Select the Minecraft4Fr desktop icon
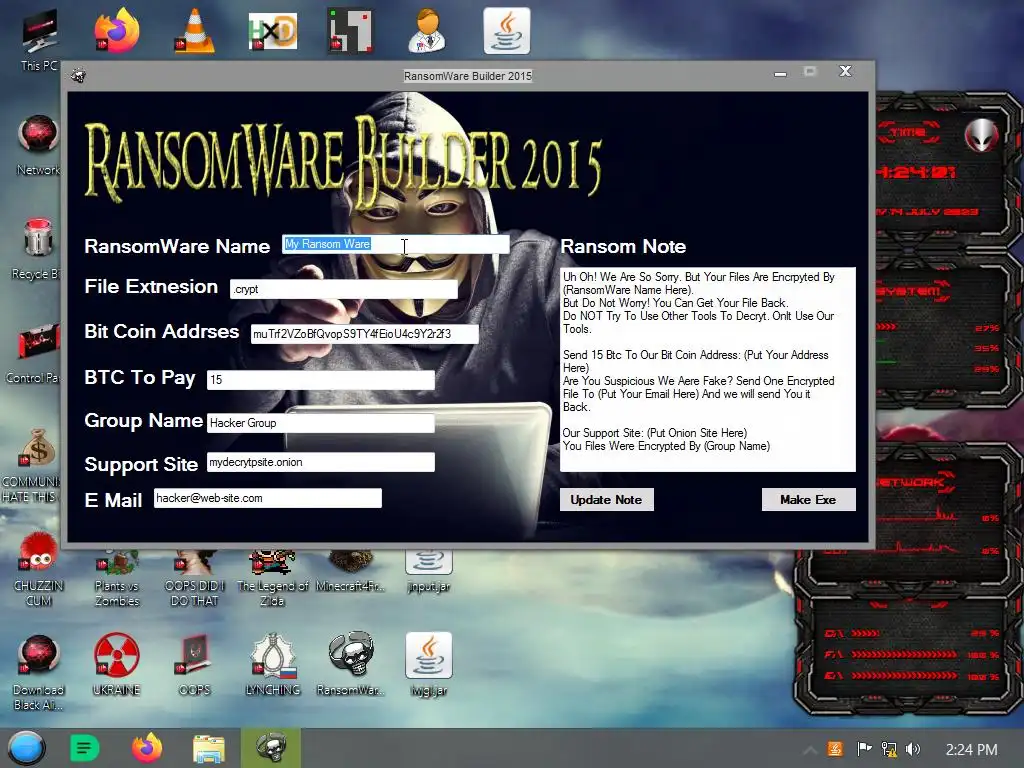1024x768 pixels. click(x=351, y=572)
